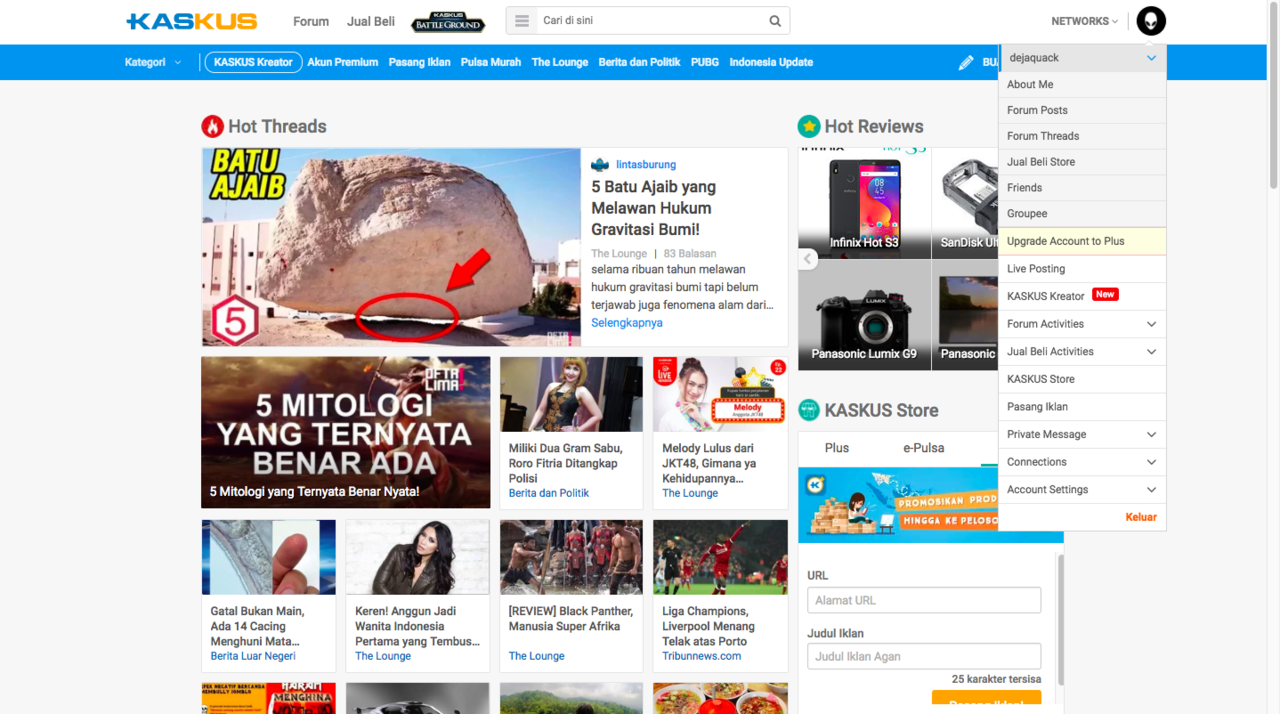Open Groupee menu item
Image resolution: width=1280 pixels, height=714 pixels.
1082,214
